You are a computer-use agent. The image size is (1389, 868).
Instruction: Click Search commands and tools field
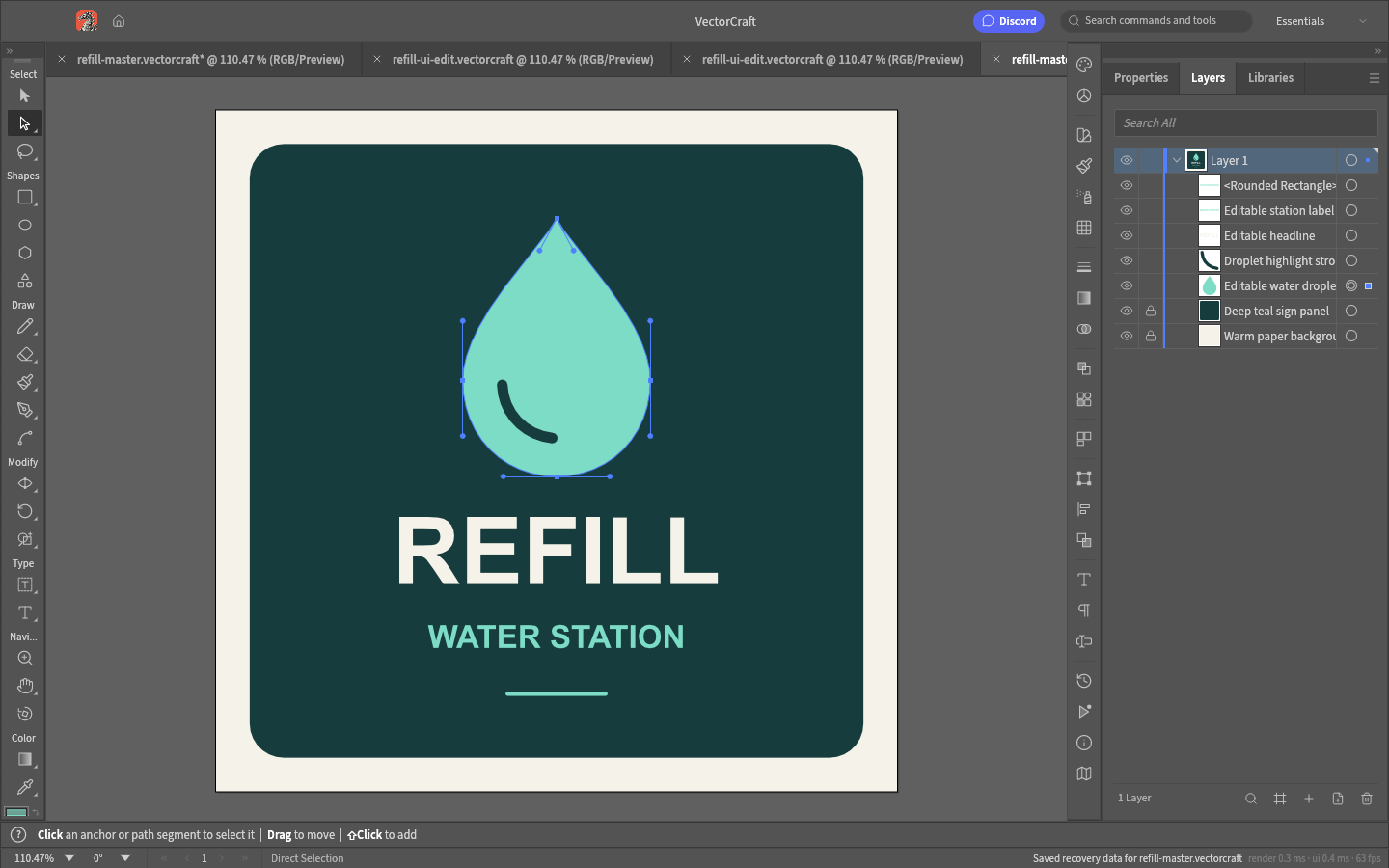point(1156,21)
